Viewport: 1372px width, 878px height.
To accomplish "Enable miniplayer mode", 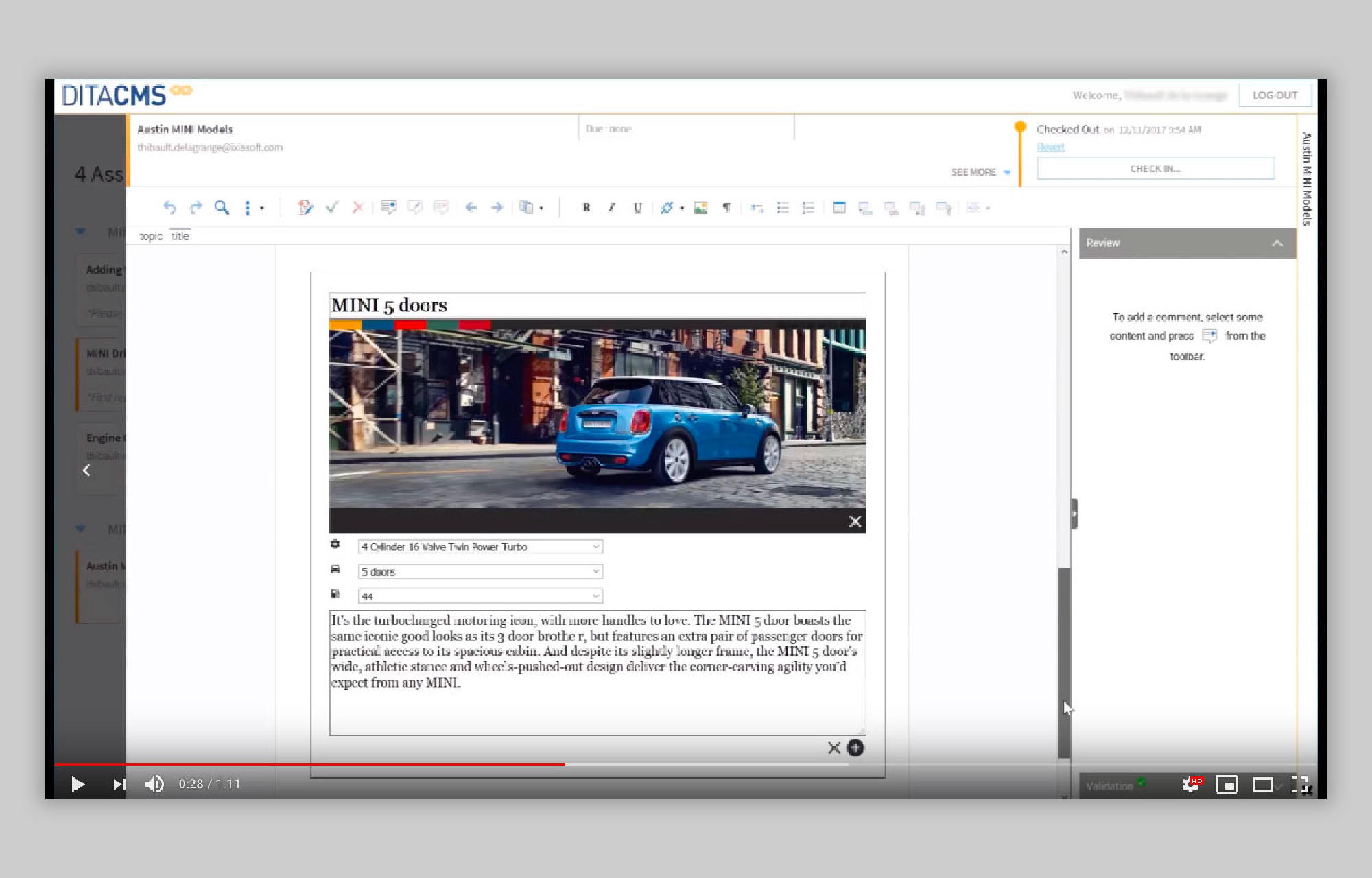I will 1227,784.
